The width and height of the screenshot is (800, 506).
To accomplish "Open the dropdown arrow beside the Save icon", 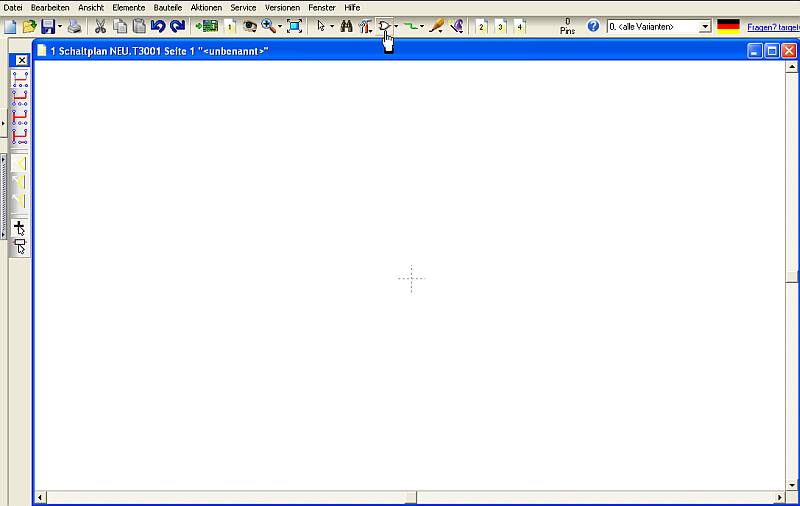I will coord(60,26).
